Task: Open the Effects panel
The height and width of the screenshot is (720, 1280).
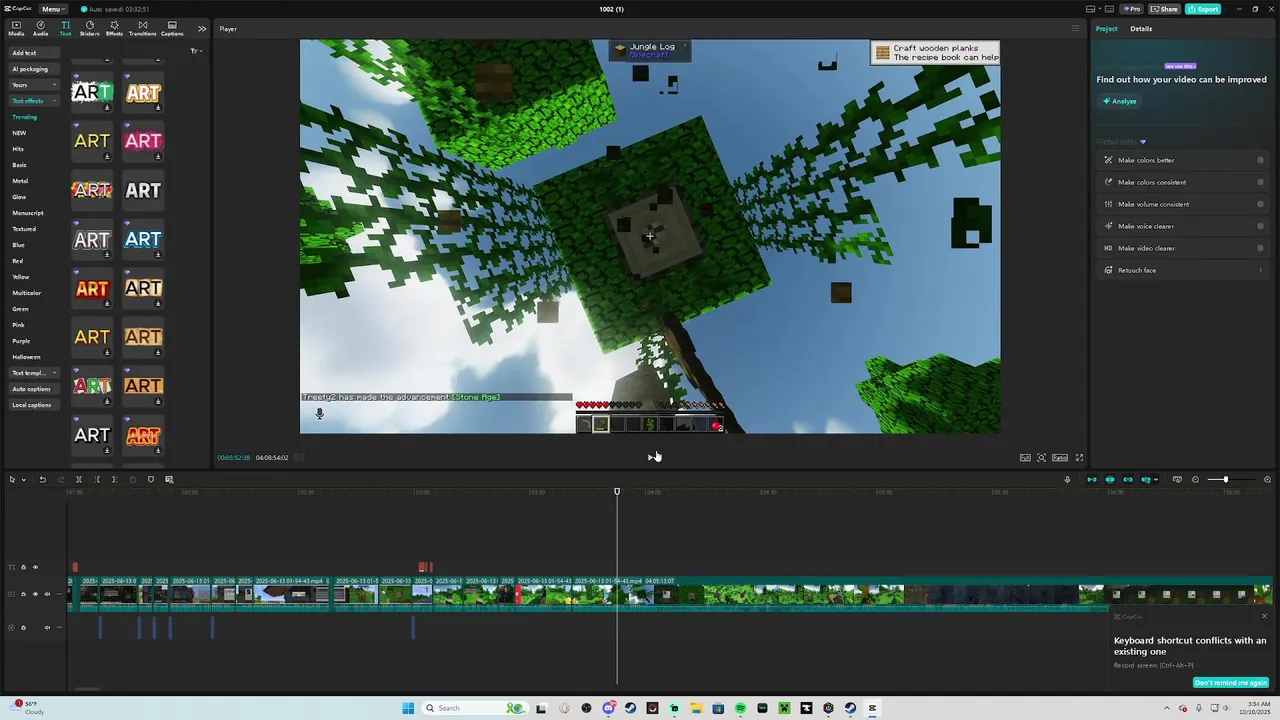Action: click(x=114, y=28)
